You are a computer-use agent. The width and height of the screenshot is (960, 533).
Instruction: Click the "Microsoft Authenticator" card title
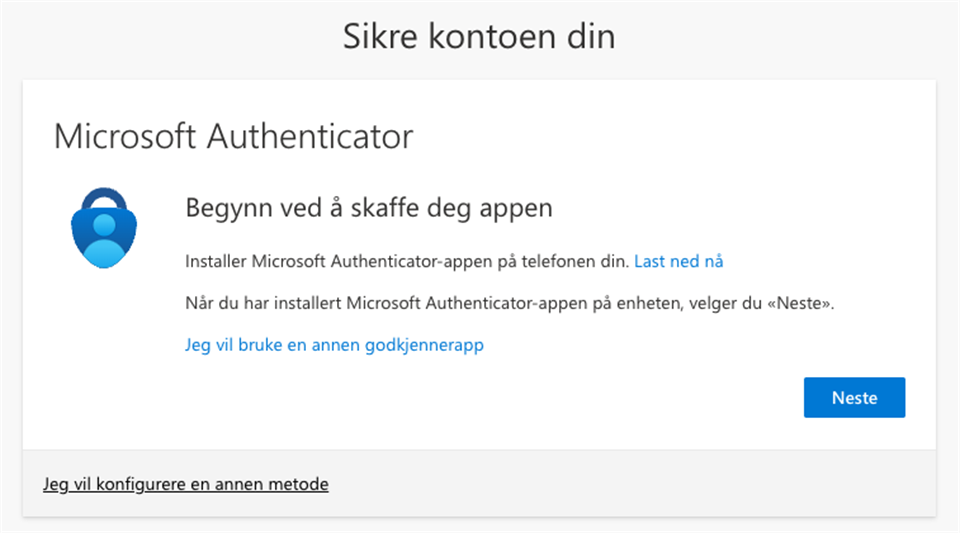(233, 136)
